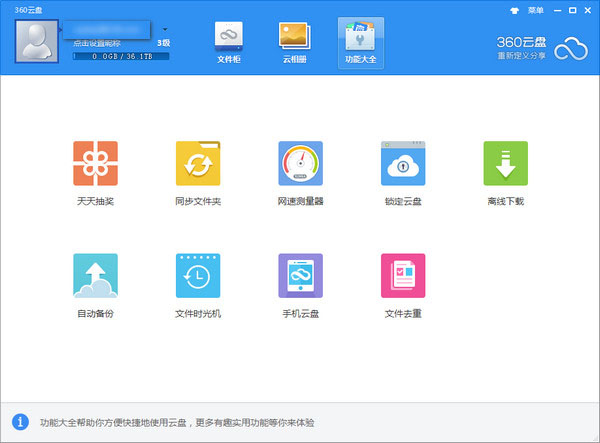
Task: Select the 功能大全 features tab
Action: pyautogui.click(x=360, y=42)
